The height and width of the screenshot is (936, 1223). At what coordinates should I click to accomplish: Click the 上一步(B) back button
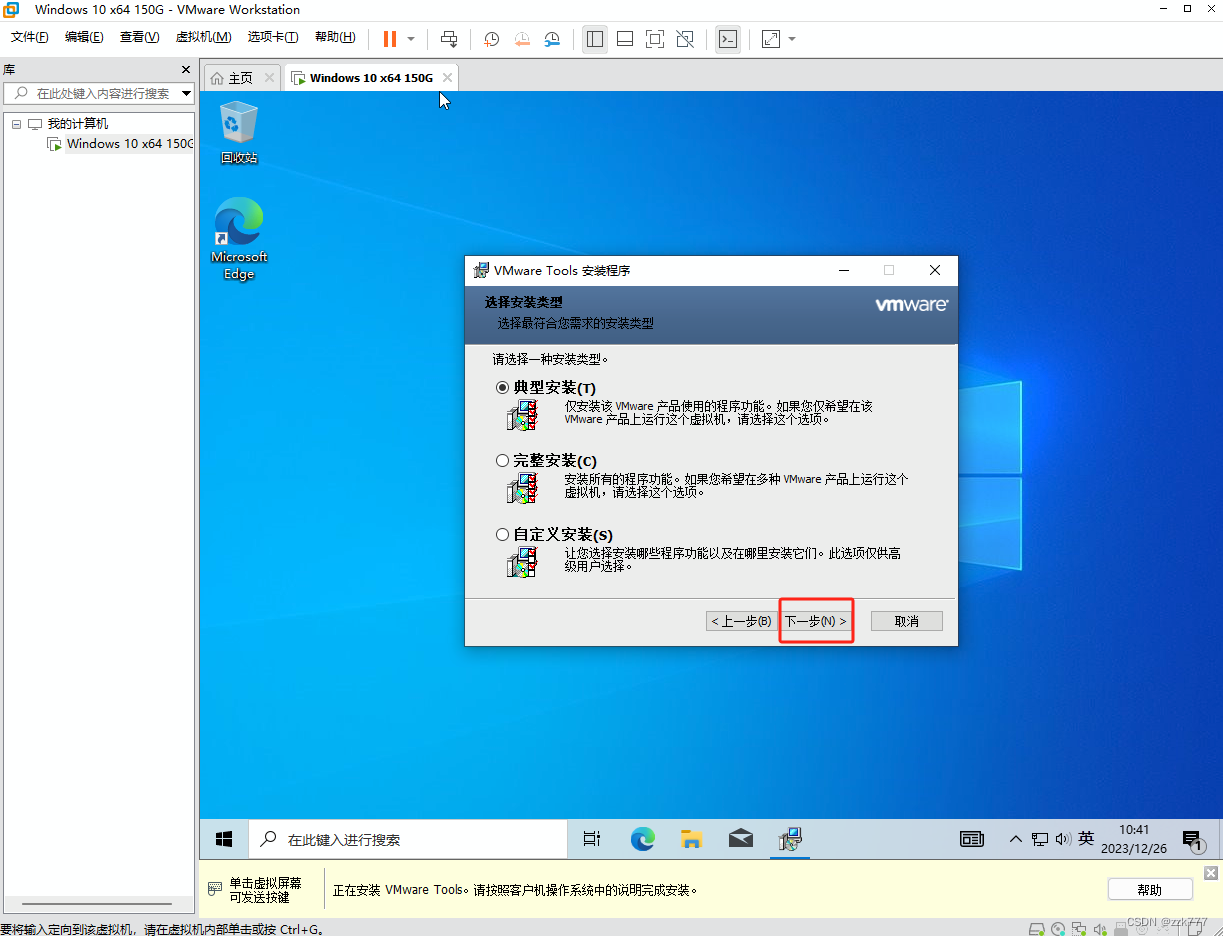coord(741,621)
